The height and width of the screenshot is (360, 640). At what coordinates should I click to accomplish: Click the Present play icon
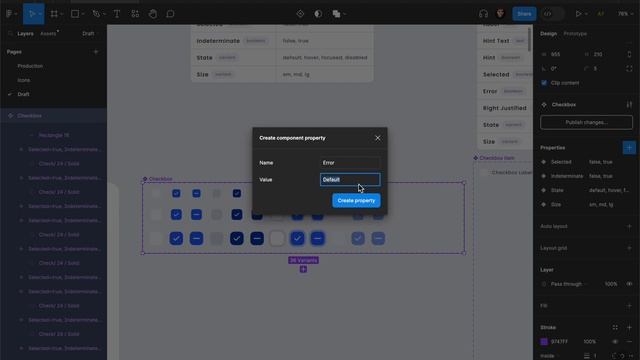tap(578, 14)
